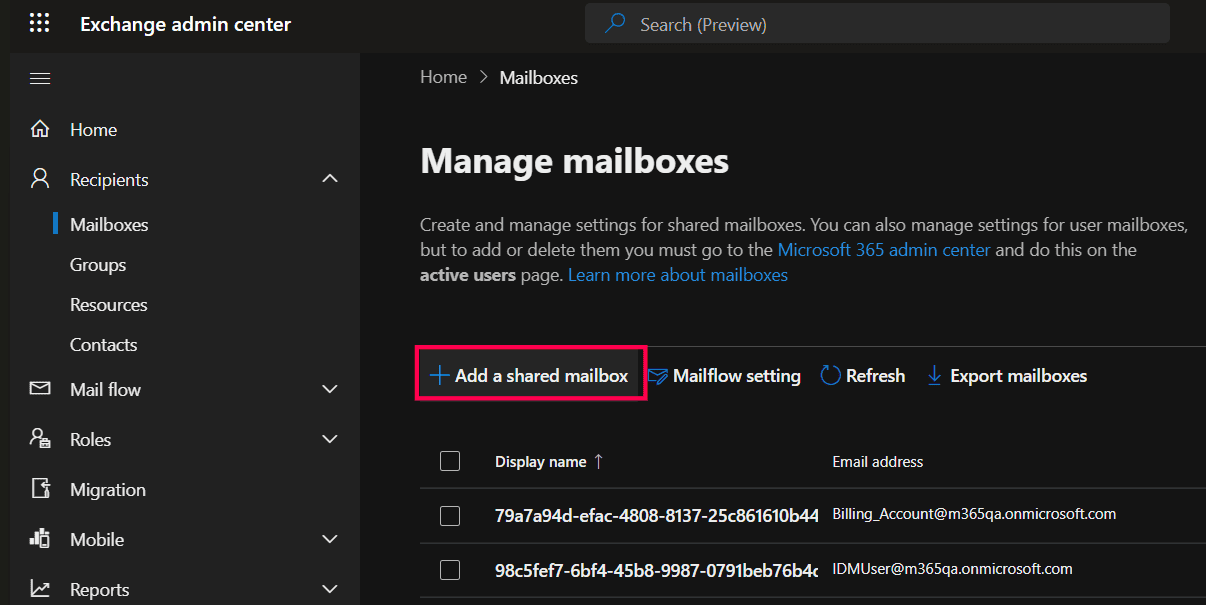Open the Learn more about mailboxes link
Image resolution: width=1206 pixels, height=605 pixels.
tap(677, 274)
